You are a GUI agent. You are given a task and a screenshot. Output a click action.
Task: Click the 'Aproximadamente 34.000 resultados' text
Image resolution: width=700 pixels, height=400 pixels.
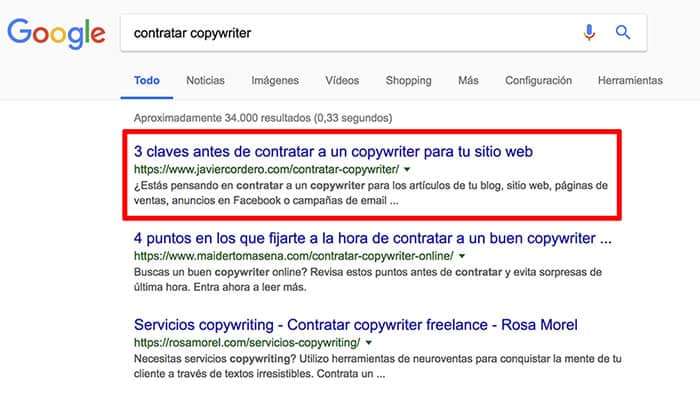(263, 118)
